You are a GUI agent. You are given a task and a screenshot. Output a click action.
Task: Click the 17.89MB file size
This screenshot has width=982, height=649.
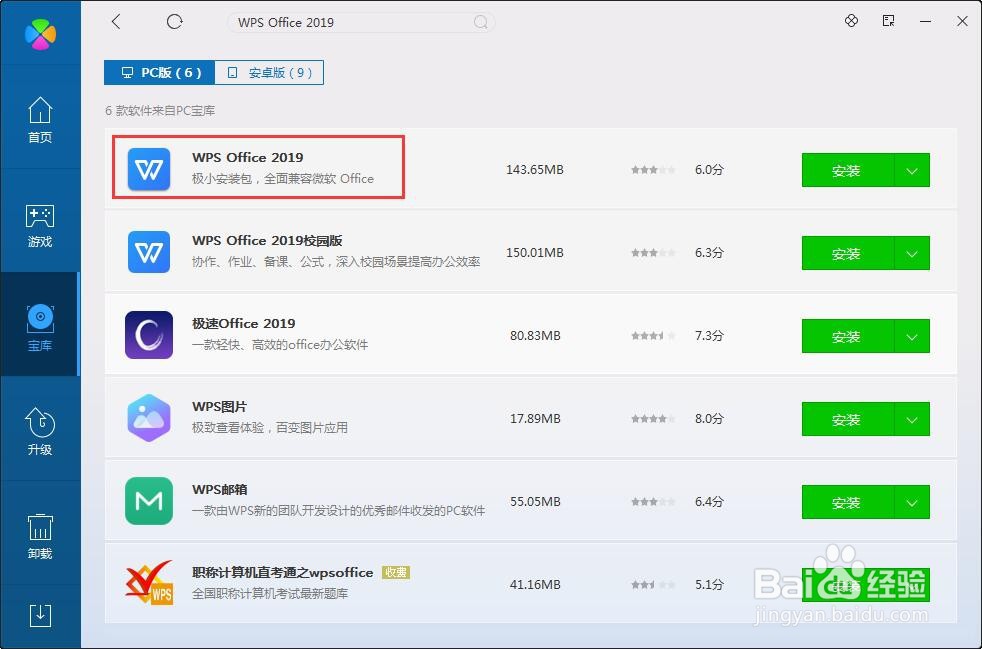coord(535,418)
